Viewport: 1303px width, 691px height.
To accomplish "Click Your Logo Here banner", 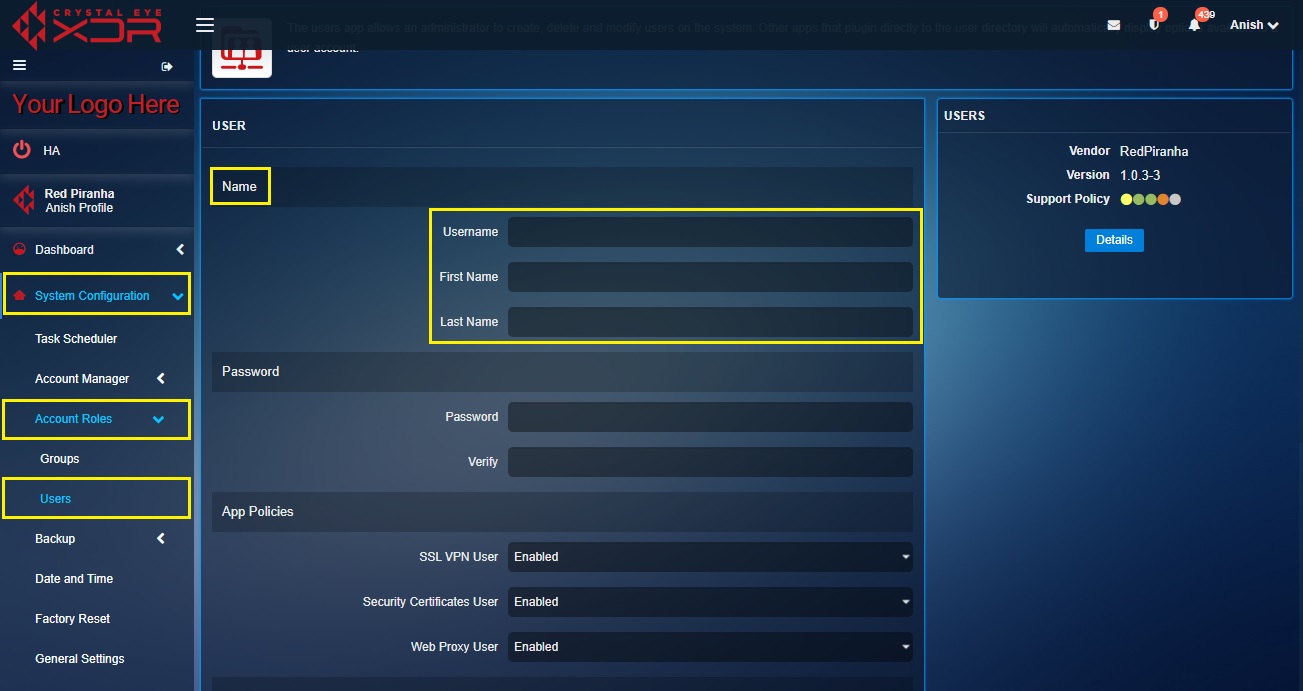I will [x=96, y=104].
